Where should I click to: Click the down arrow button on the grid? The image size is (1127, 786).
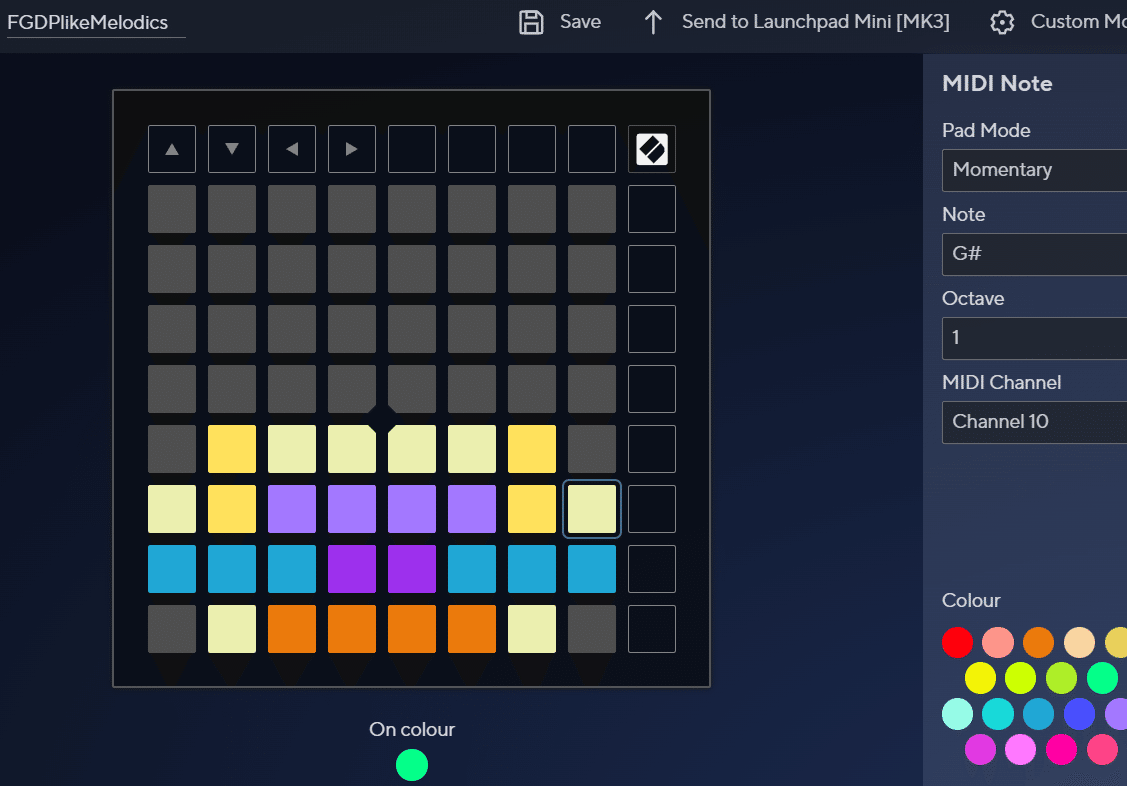pyautogui.click(x=231, y=149)
